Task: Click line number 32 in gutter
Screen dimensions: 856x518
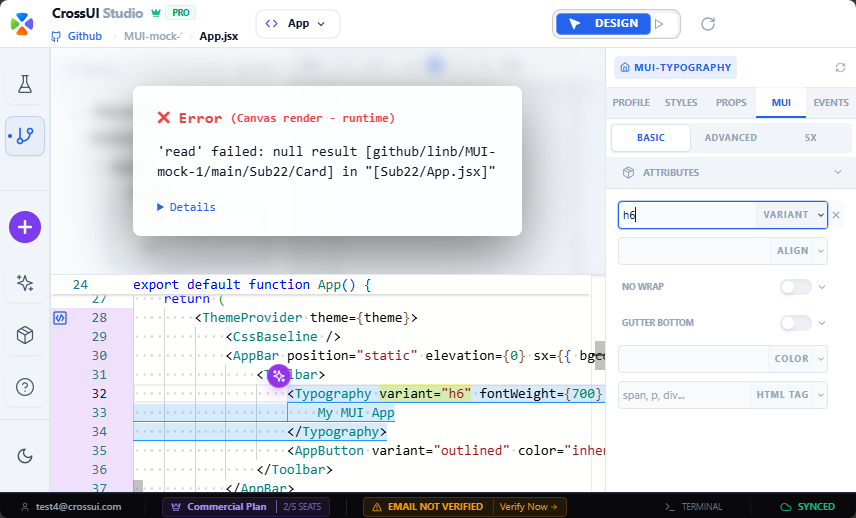Action: click(99, 394)
